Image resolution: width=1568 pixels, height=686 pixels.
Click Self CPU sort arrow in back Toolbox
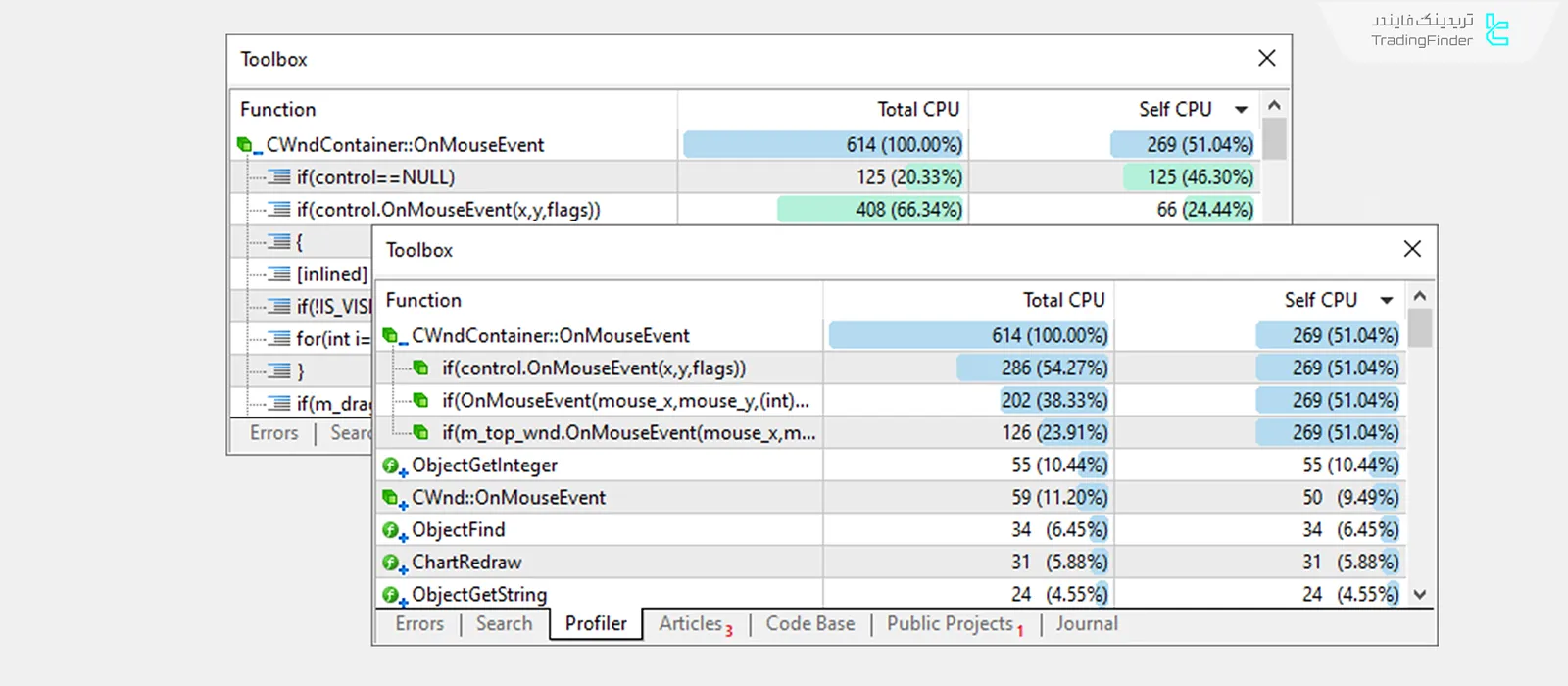click(1241, 110)
